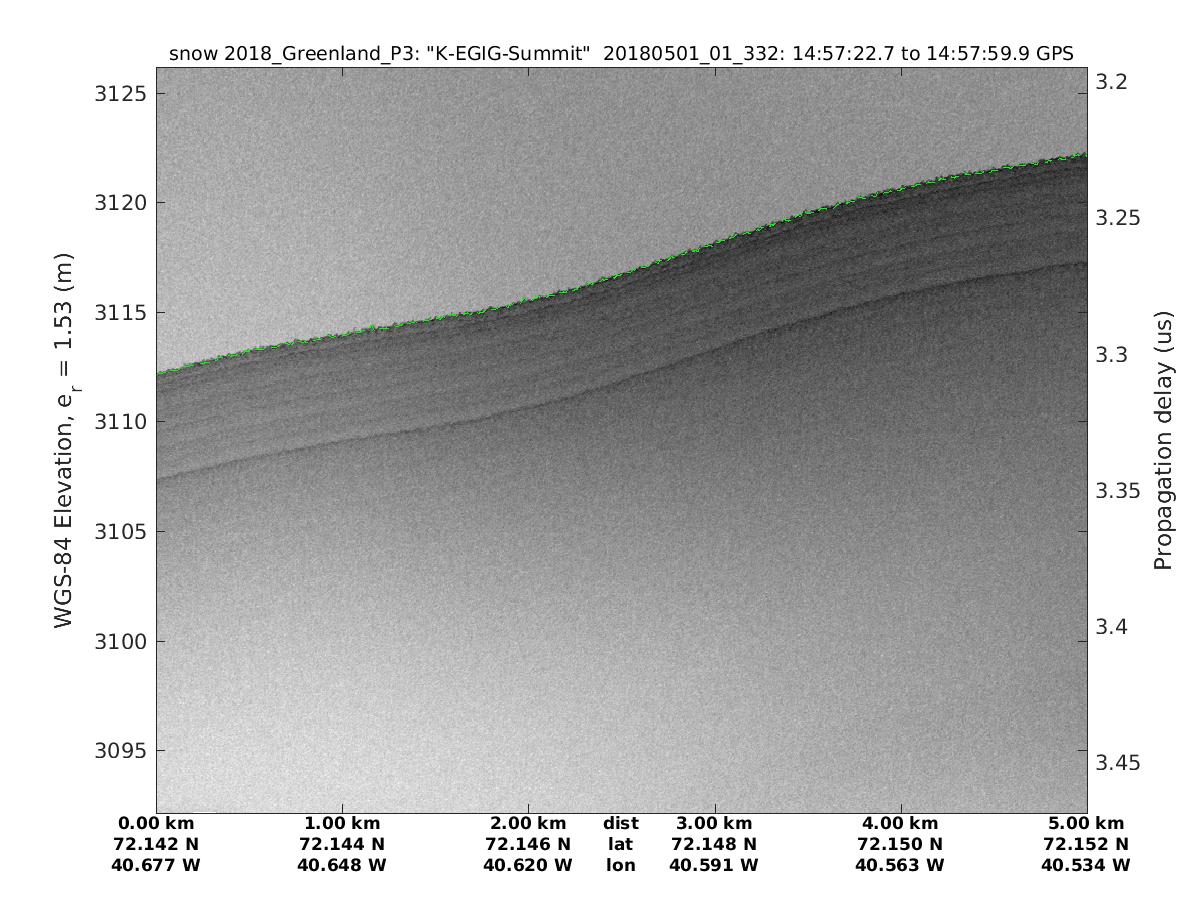The width and height of the screenshot is (1200, 900).
Task: Click the 5.00 km distance label
Action: (x=1086, y=824)
